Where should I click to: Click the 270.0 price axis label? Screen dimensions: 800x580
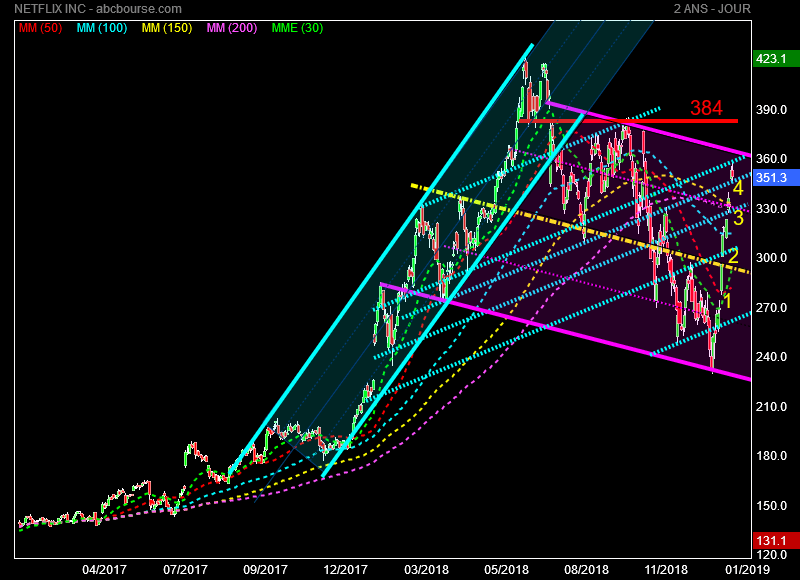coord(771,308)
